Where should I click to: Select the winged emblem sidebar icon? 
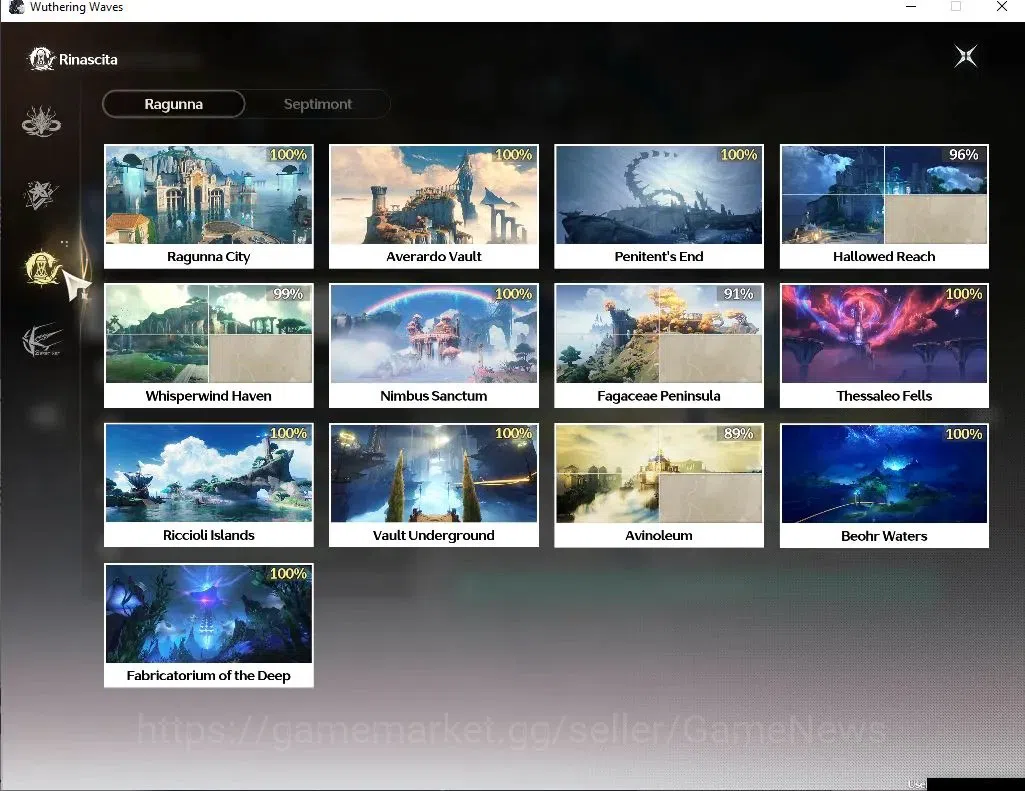tap(42, 340)
